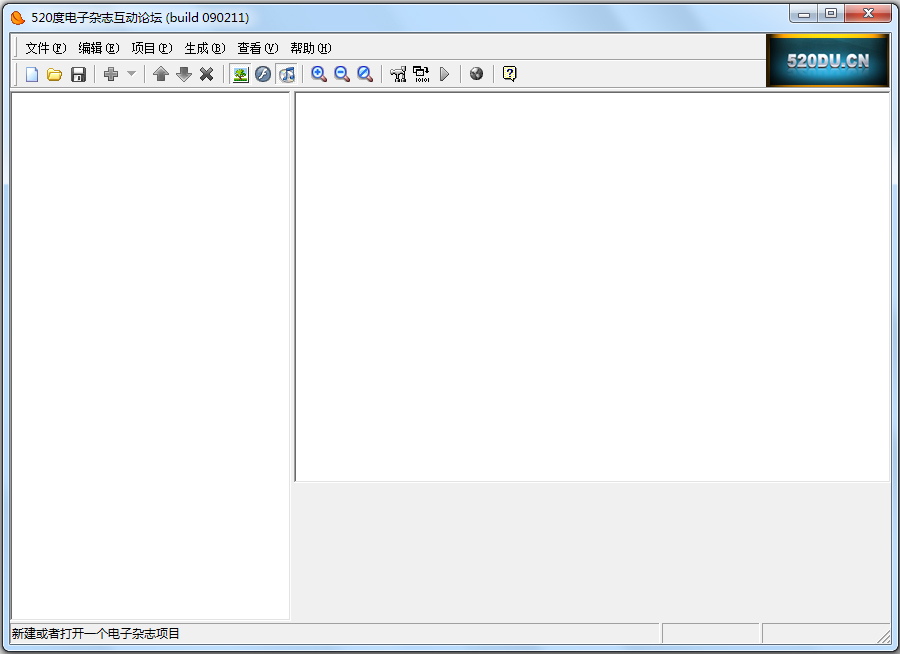Expand the dropdown arrow next to the plus icon
Viewport: 900px width, 654px height.
point(131,73)
